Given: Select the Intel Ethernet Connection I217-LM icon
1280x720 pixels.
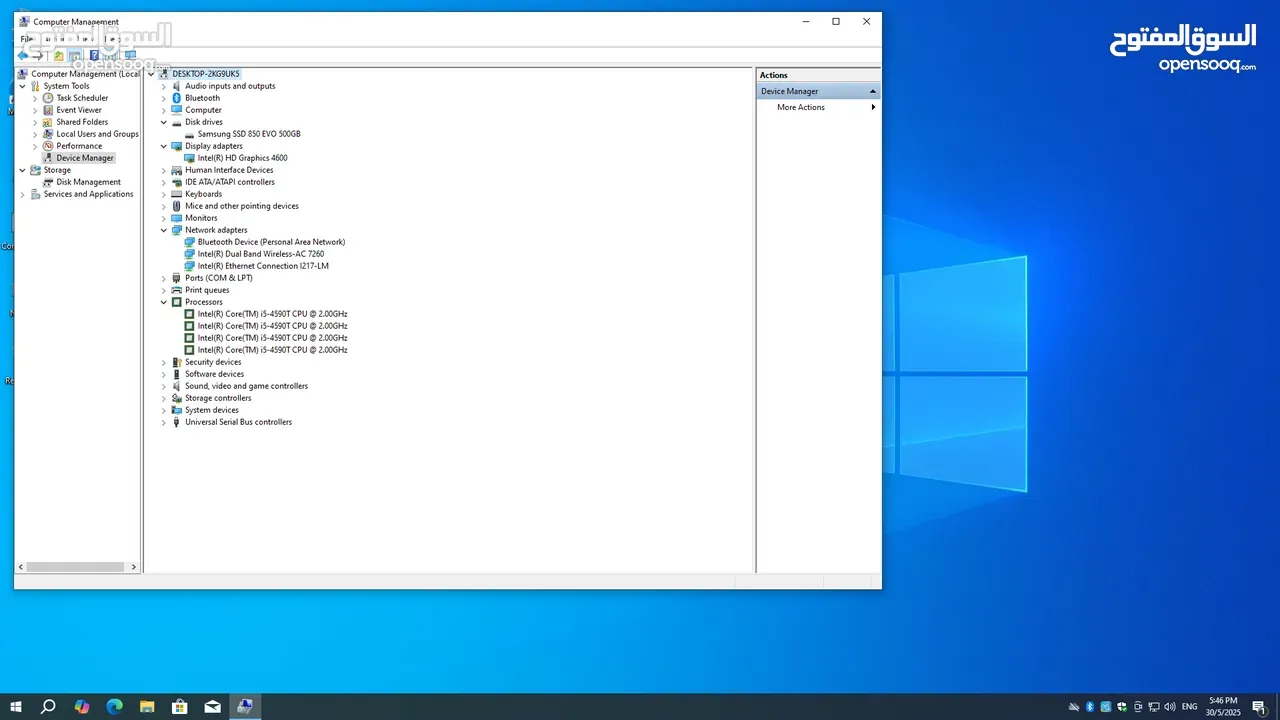Looking at the screenshot, I should (x=190, y=266).
